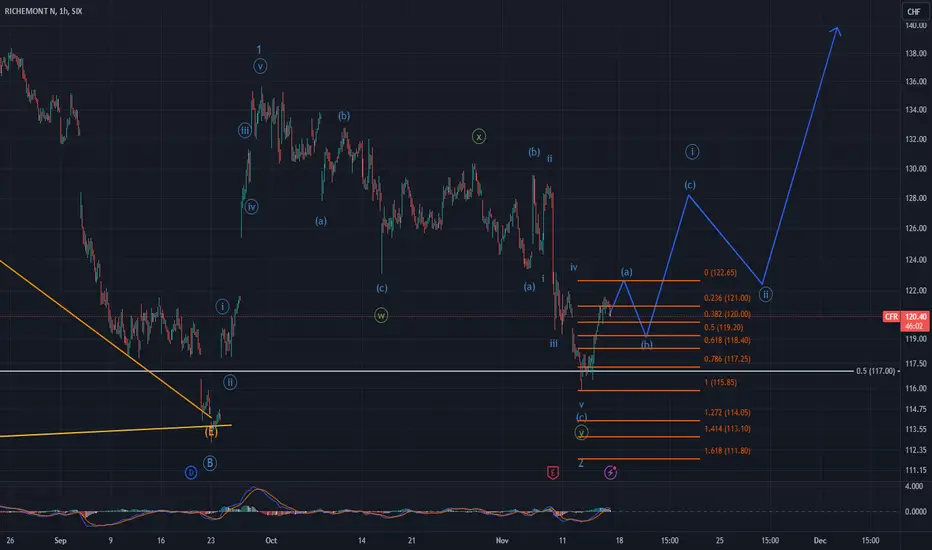Click the 126.00 price axis value
Viewport: 932px width, 550px height.
point(915,228)
